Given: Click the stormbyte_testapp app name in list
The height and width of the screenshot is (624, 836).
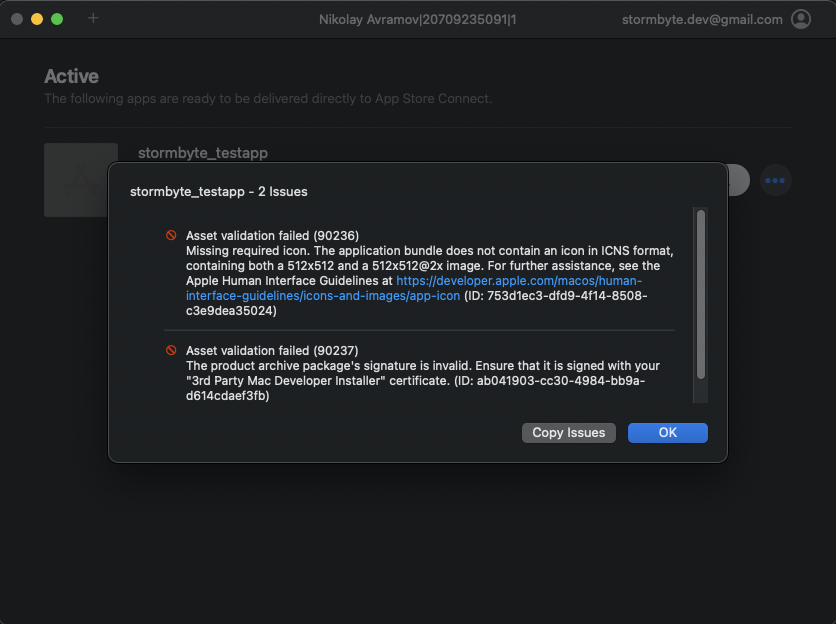Looking at the screenshot, I should 203,153.
